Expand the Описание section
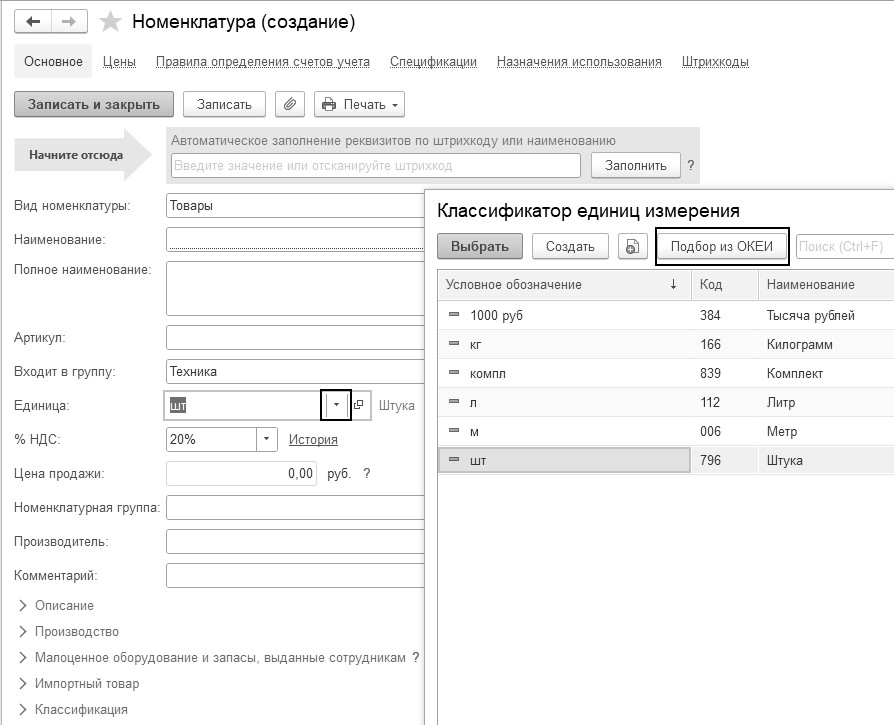 [64, 605]
